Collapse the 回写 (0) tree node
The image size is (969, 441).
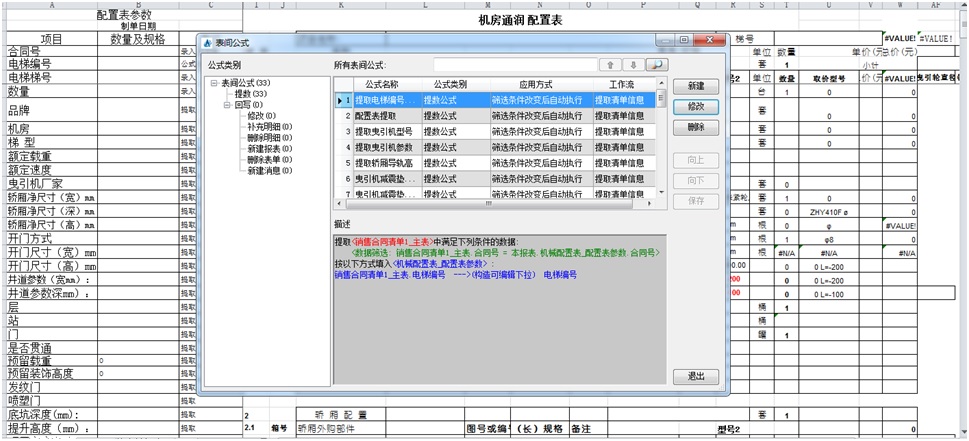click(x=227, y=104)
